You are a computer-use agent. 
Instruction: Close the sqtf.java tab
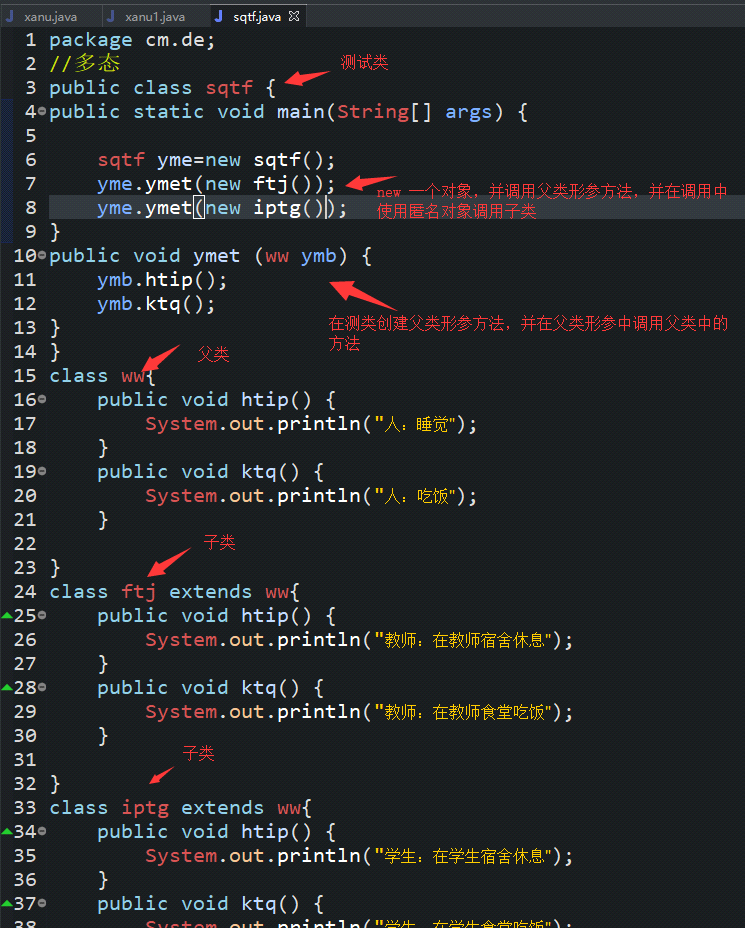click(294, 17)
